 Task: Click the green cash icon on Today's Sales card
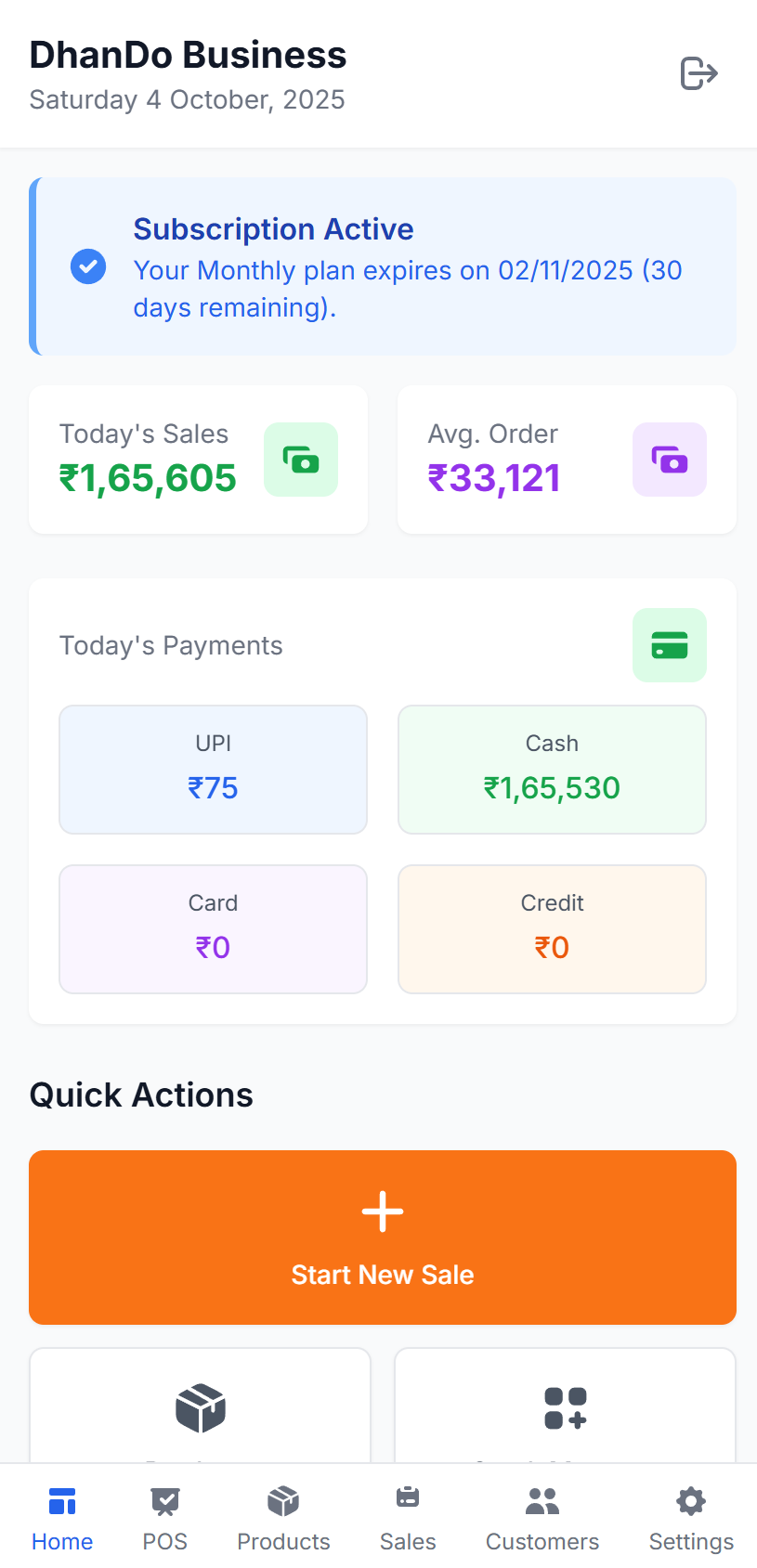pyautogui.click(x=300, y=459)
